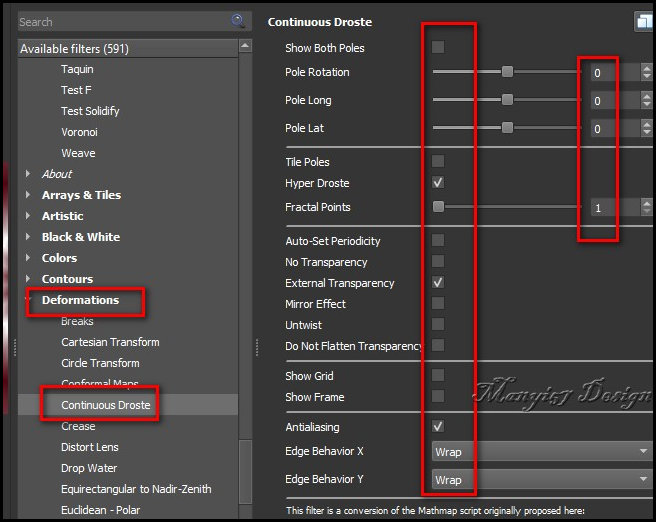
Task: Enable the Show Grid checkbox
Action: click(x=438, y=375)
